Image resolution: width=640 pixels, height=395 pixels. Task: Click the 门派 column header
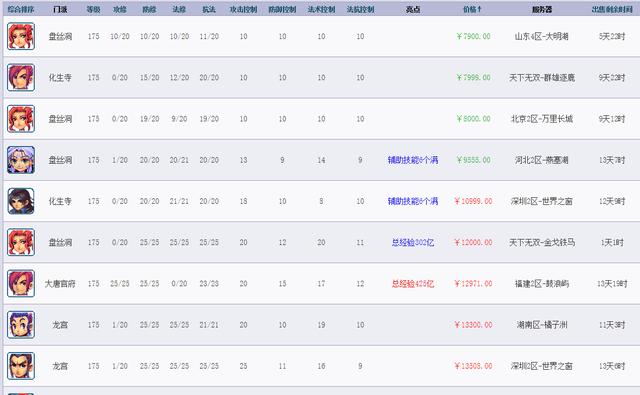[x=60, y=9]
